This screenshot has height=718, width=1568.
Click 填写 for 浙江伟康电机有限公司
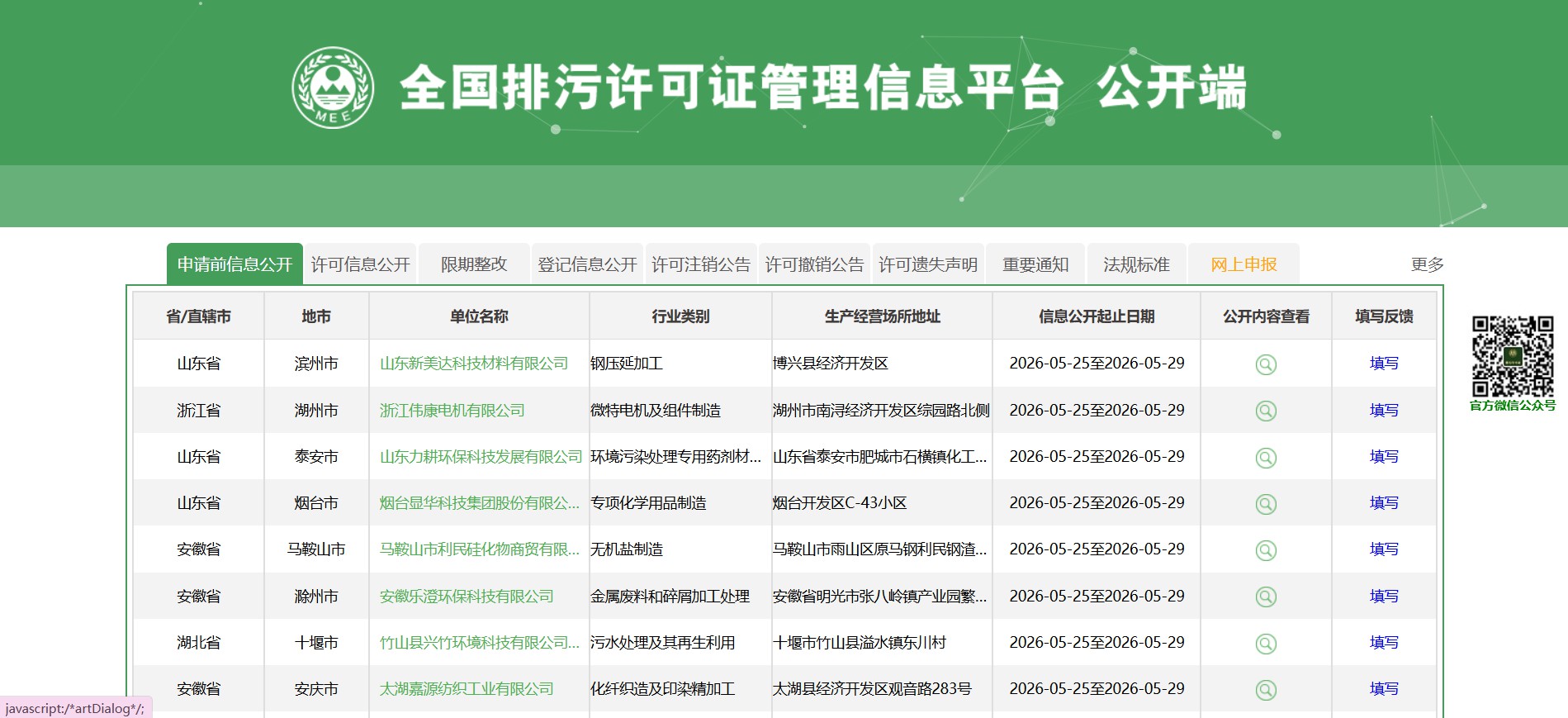(x=1384, y=411)
